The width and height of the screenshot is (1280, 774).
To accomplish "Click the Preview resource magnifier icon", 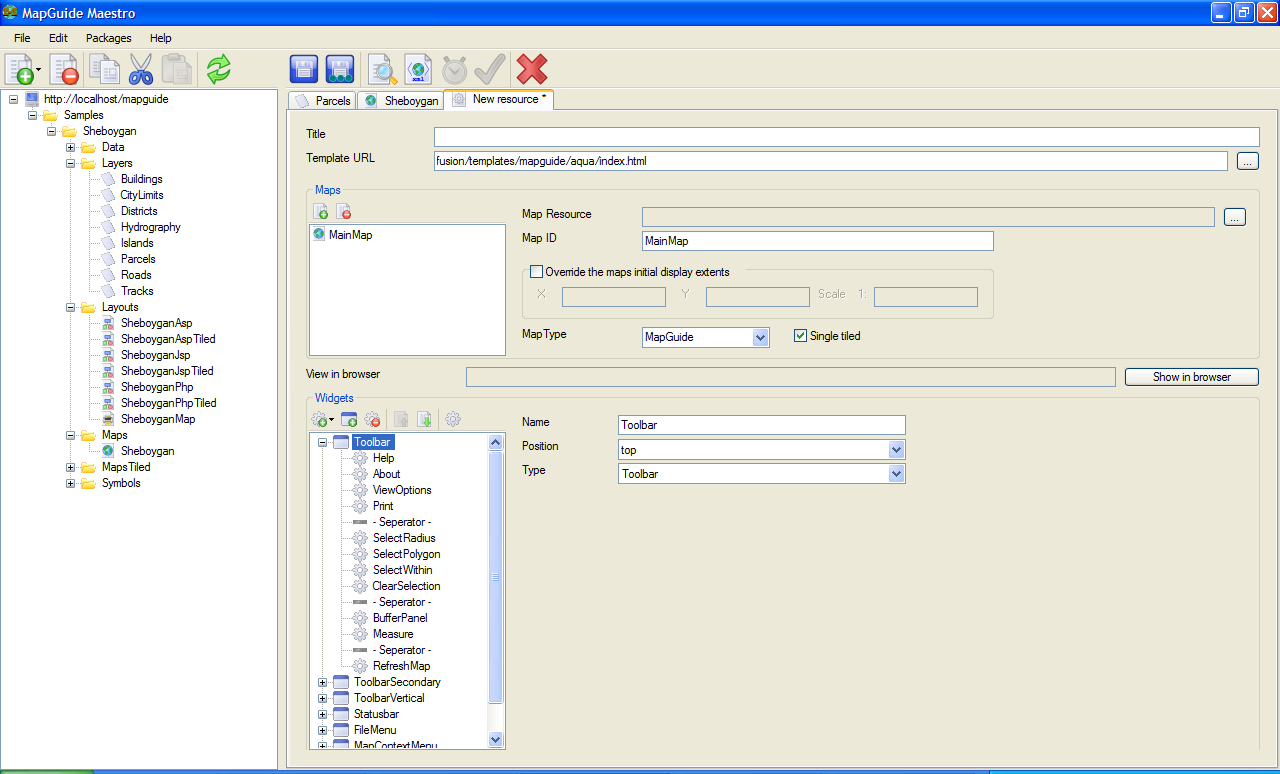I will tap(382, 69).
